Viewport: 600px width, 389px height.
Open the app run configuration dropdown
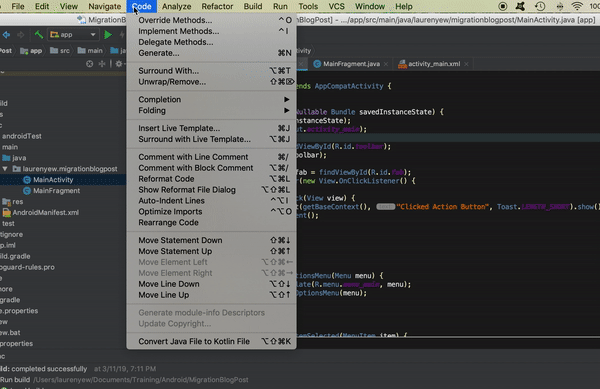coord(73,35)
